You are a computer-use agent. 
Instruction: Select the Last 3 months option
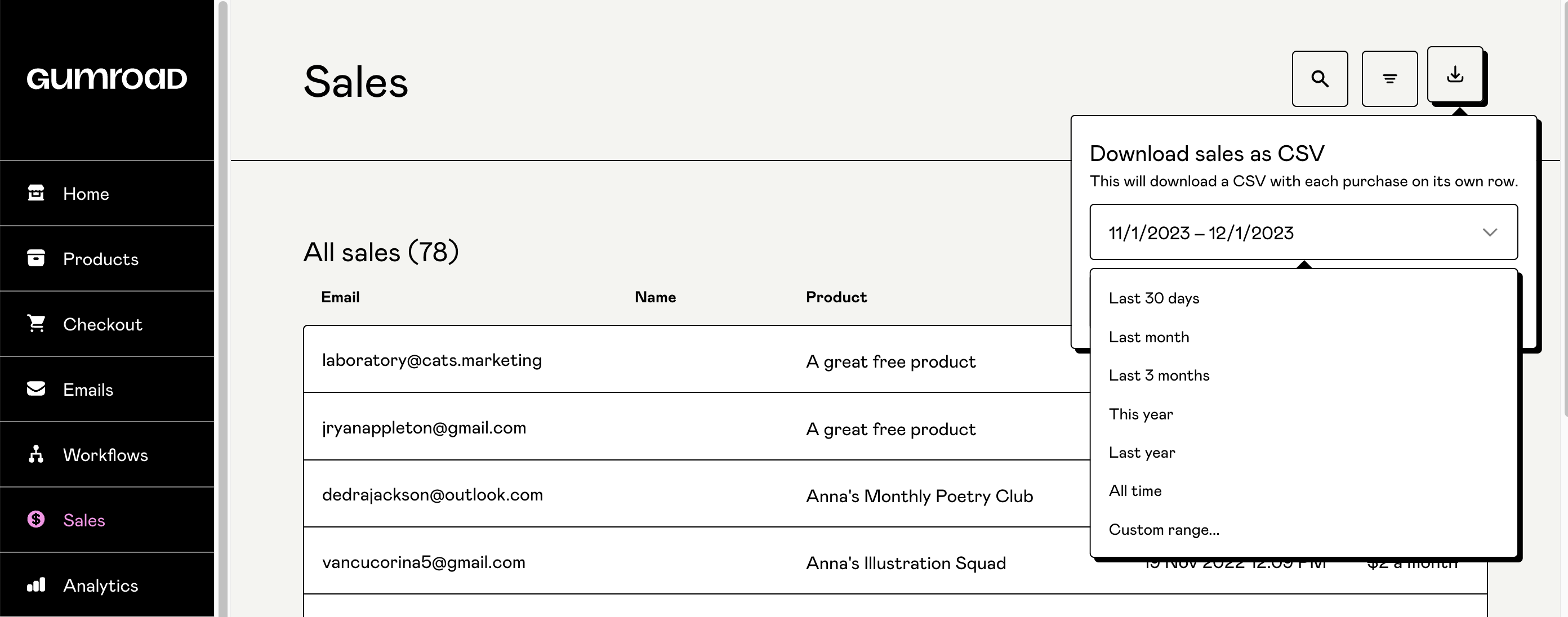click(x=1159, y=375)
